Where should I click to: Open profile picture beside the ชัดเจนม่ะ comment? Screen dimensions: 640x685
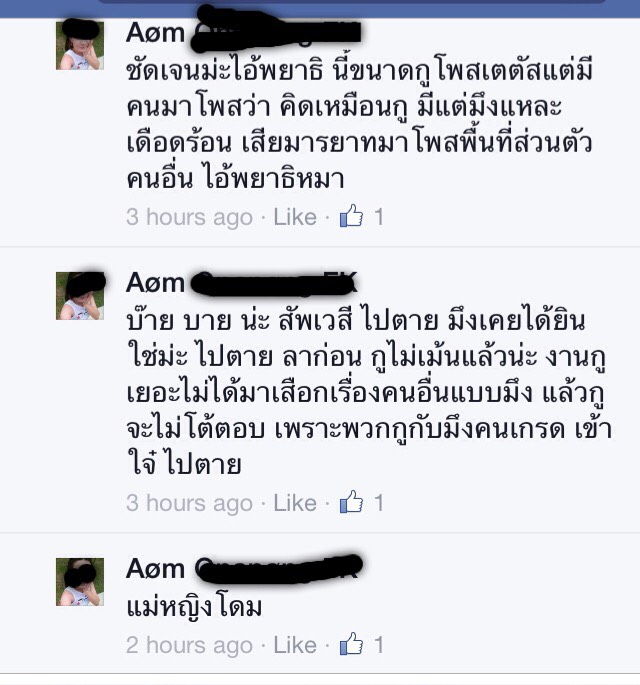[80, 45]
